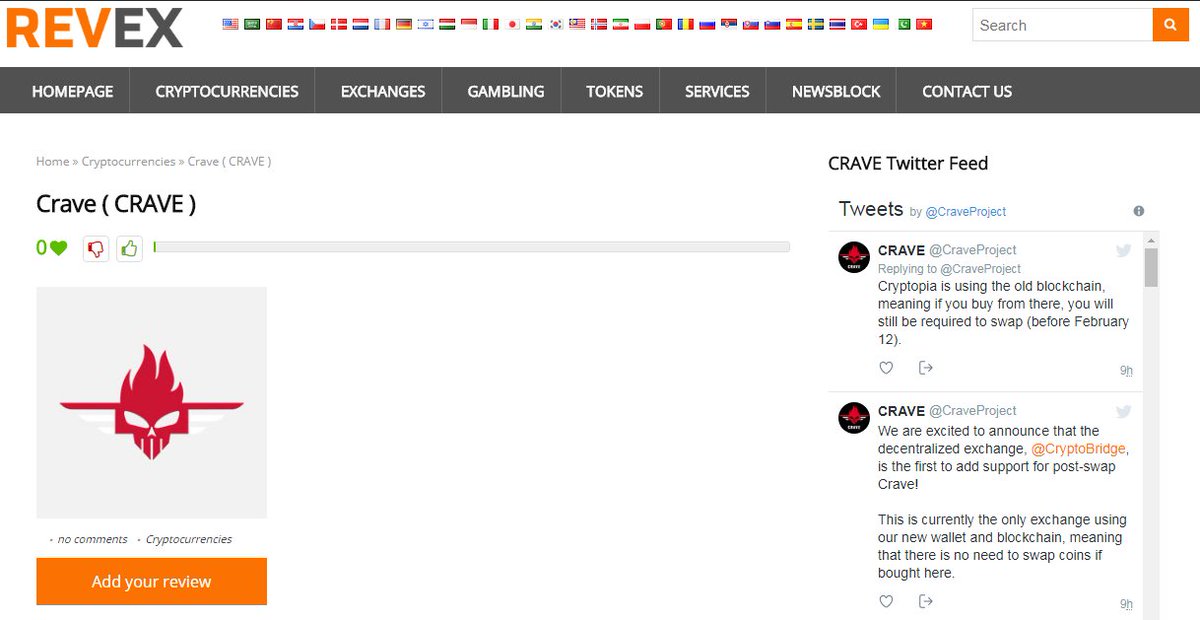Go to the EXCHANGES menu

tap(383, 91)
